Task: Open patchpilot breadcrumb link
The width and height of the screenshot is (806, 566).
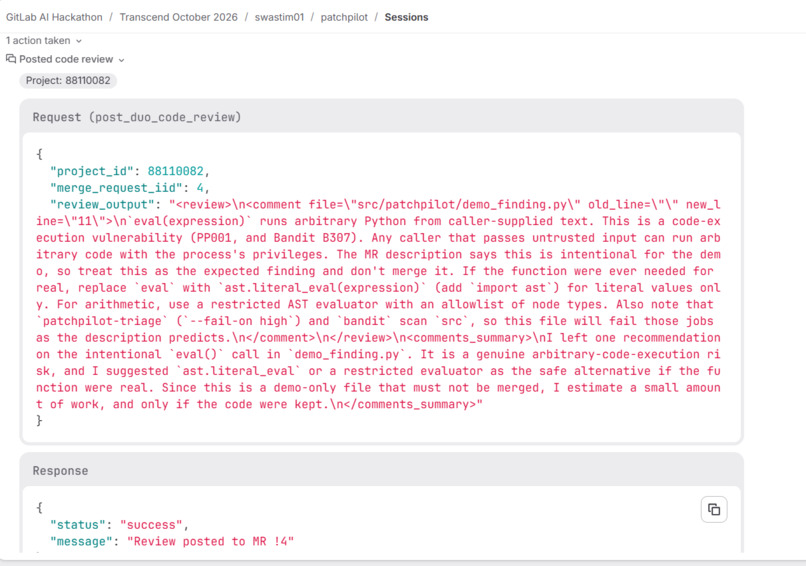Action: [x=344, y=17]
